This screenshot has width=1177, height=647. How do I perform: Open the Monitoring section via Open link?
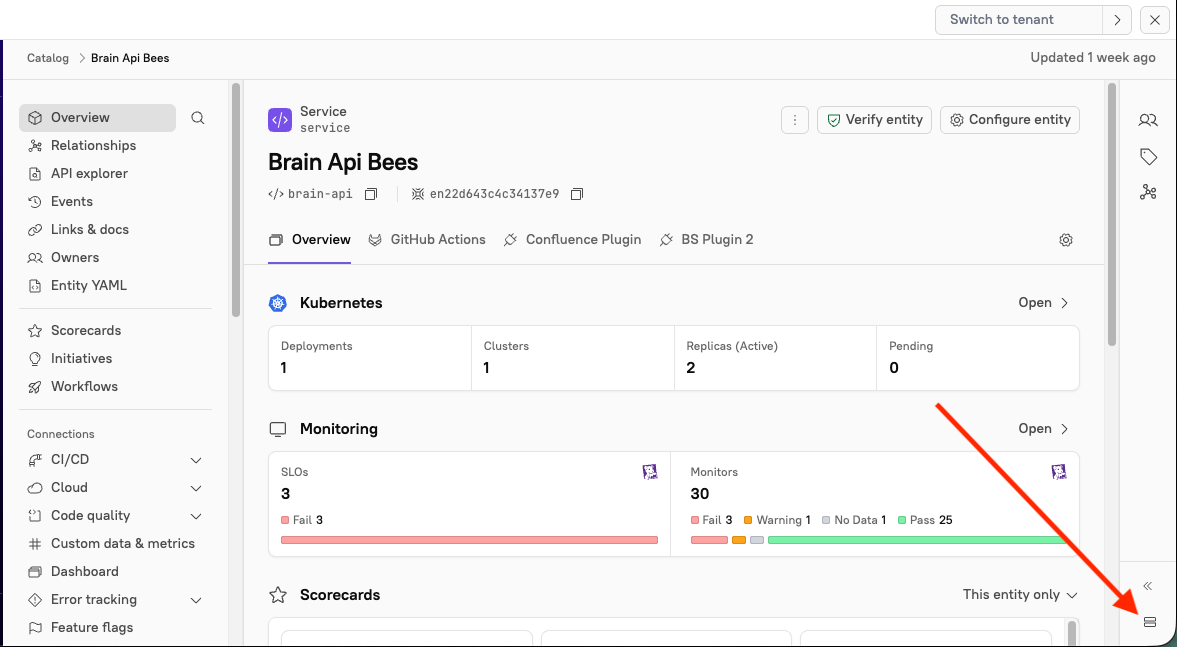(x=1043, y=429)
